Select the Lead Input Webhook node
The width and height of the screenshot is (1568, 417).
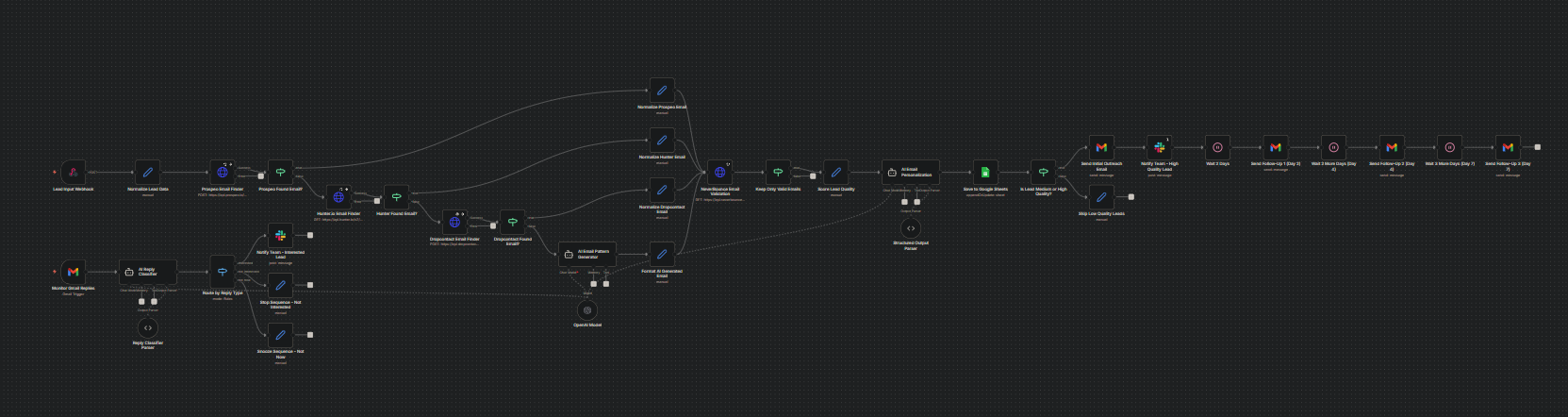click(73, 173)
